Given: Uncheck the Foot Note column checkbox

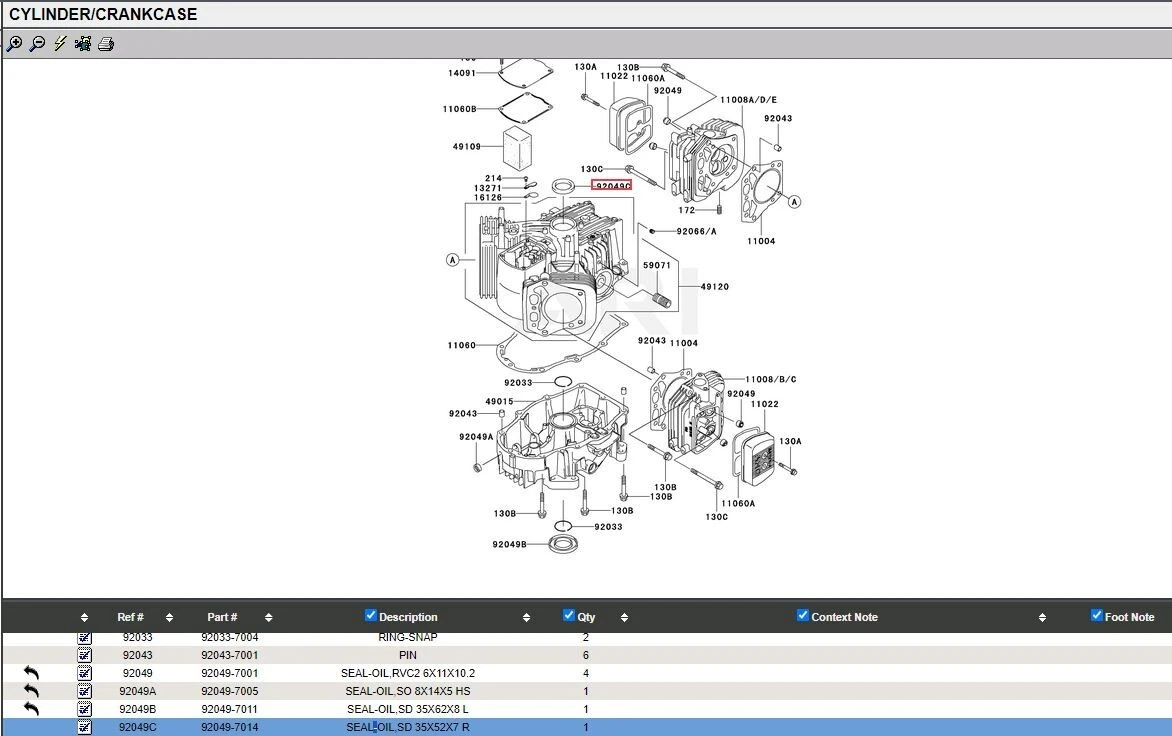Looking at the screenshot, I should pyautogui.click(x=1096, y=616).
